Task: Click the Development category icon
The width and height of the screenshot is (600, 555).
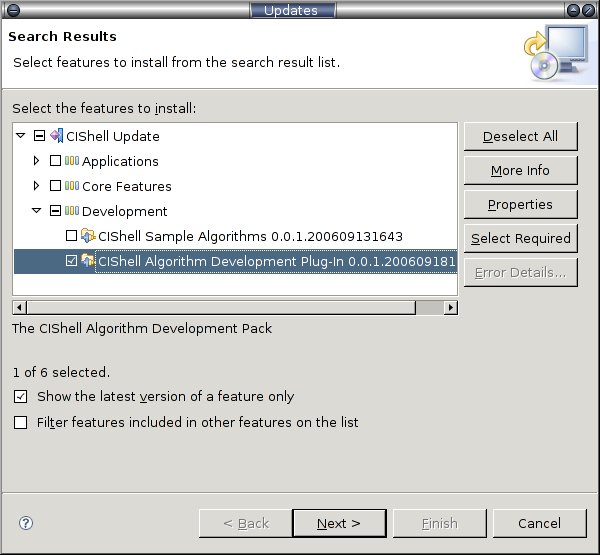Action: click(72, 211)
